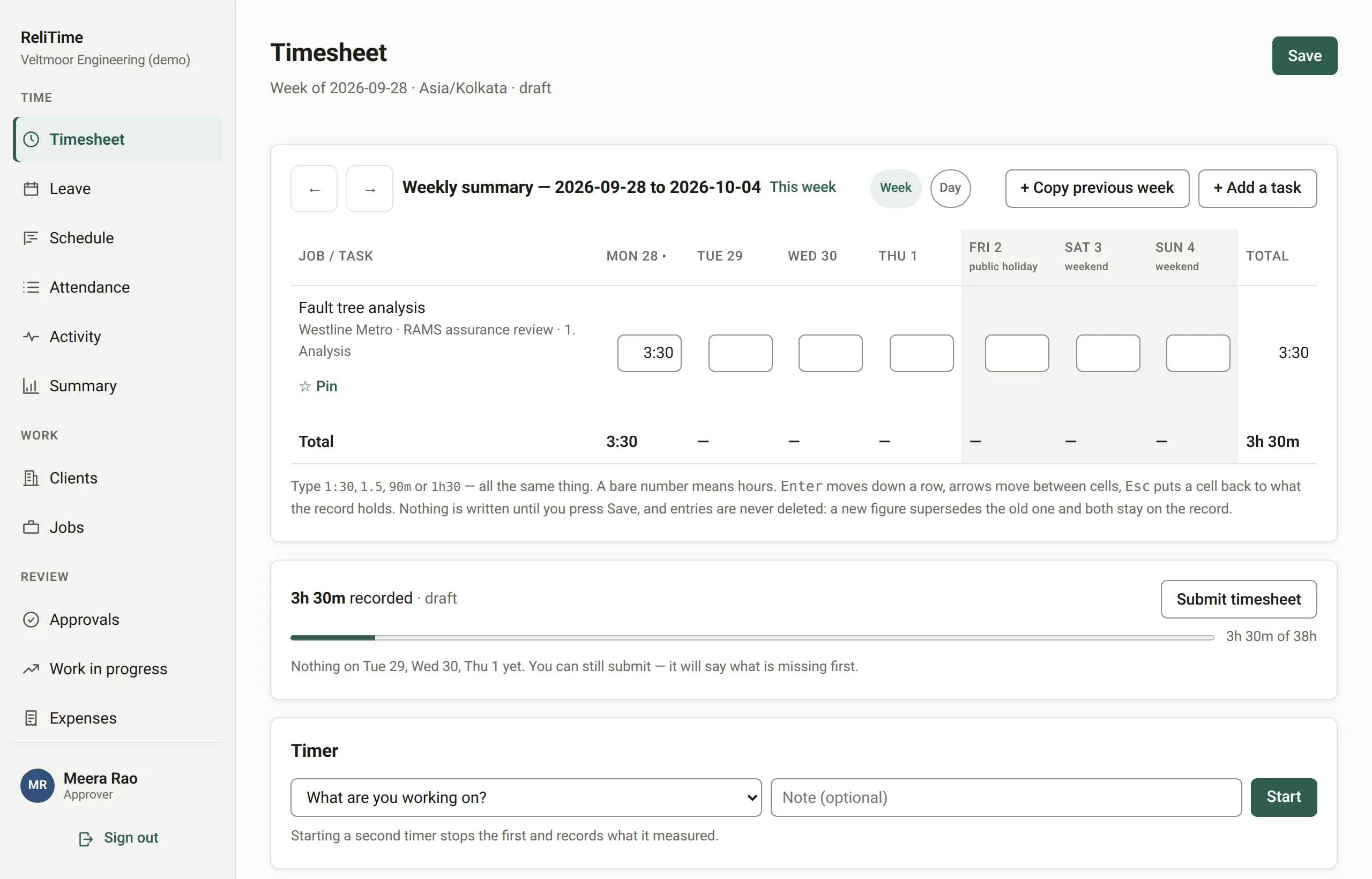Click the Save button
Image resolution: width=1372 pixels, height=879 pixels.
[x=1304, y=56]
